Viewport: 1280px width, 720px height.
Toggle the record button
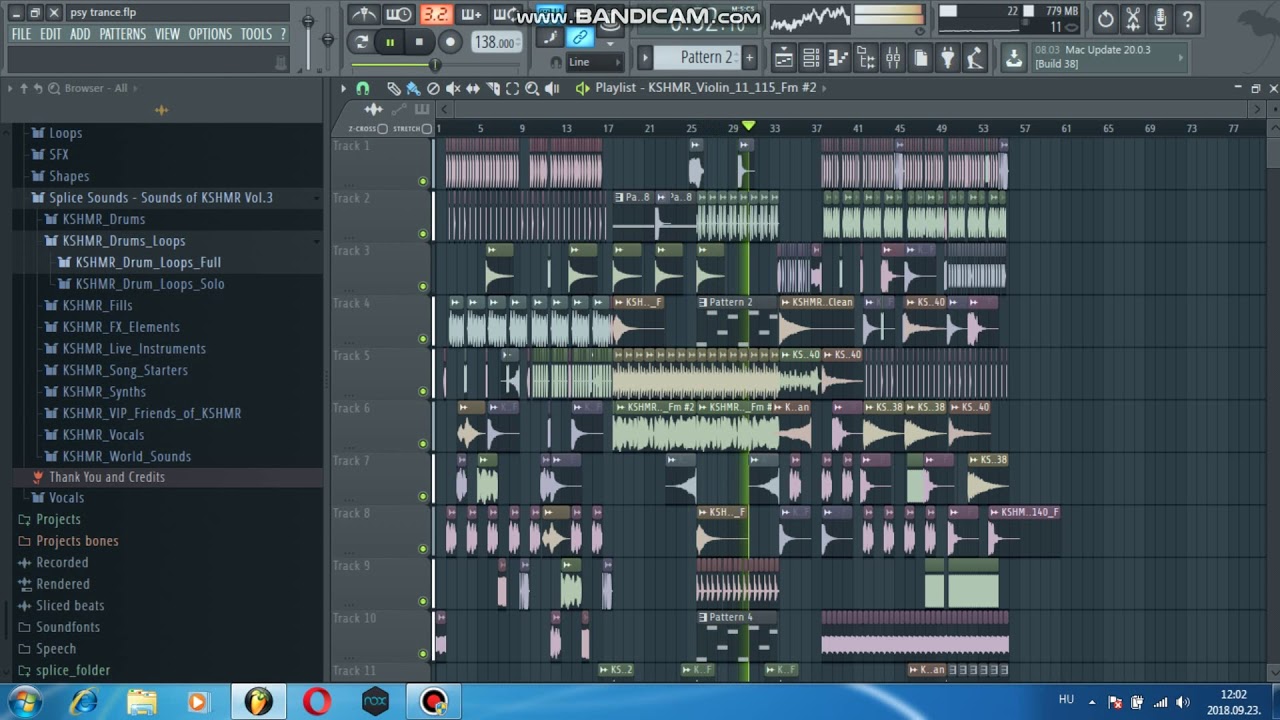pyautogui.click(x=450, y=42)
